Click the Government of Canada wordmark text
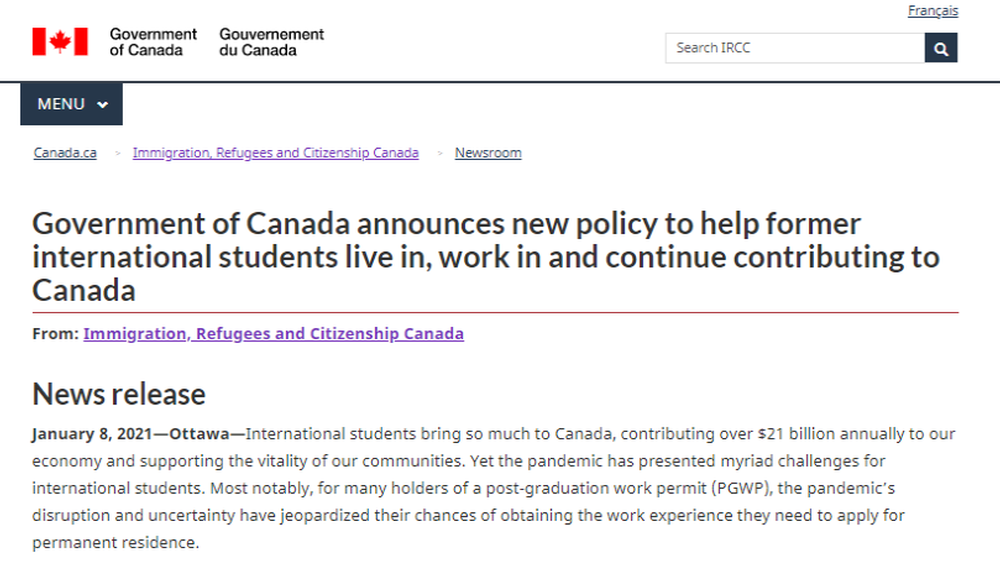This screenshot has width=1000, height=562. click(153, 42)
